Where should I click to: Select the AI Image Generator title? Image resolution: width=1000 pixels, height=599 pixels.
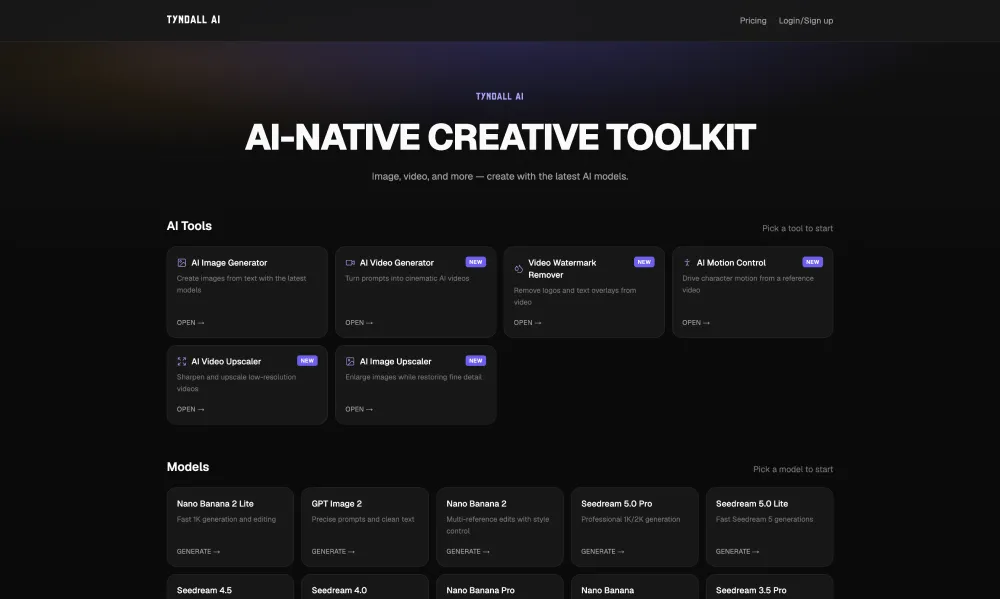coord(229,263)
